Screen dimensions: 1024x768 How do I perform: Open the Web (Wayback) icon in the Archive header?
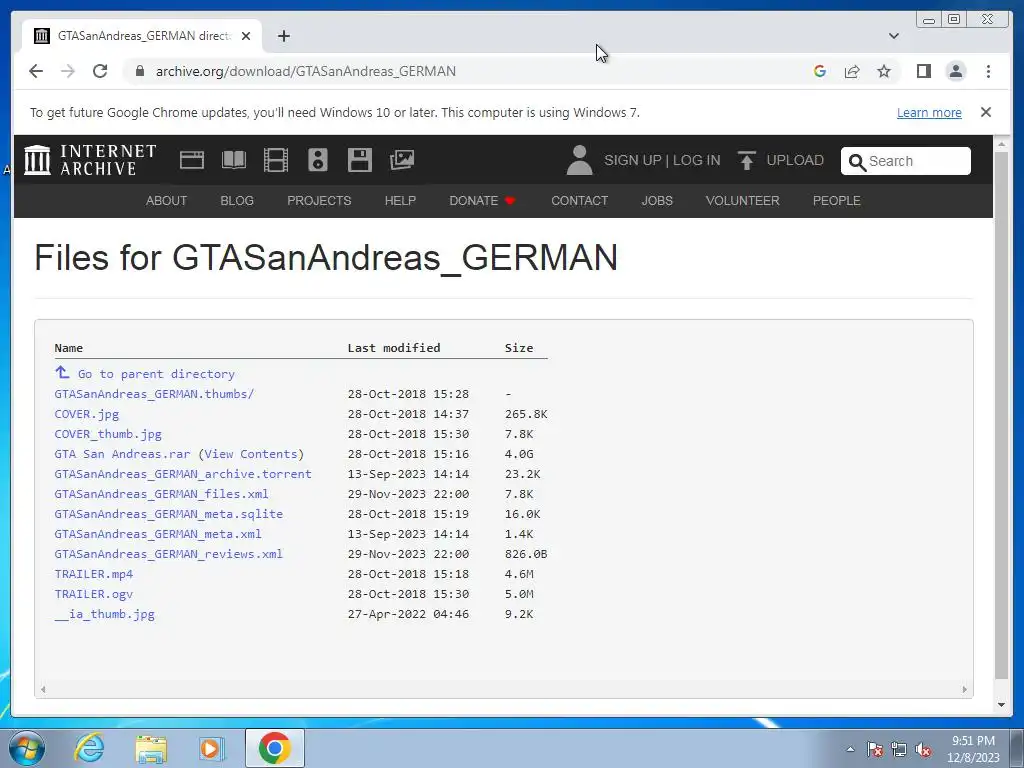[x=191, y=160]
